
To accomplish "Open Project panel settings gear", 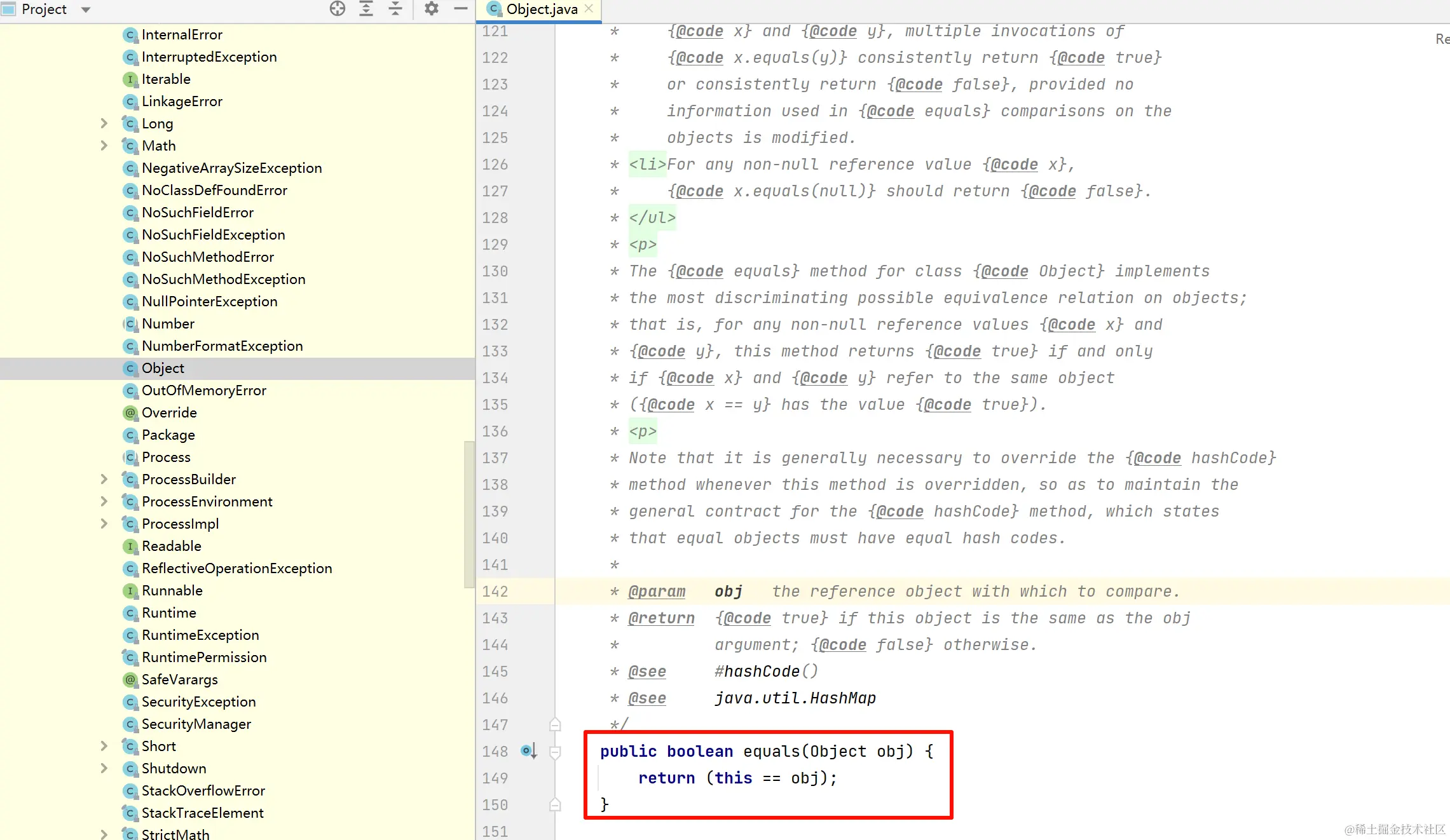I will click(x=432, y=9).
